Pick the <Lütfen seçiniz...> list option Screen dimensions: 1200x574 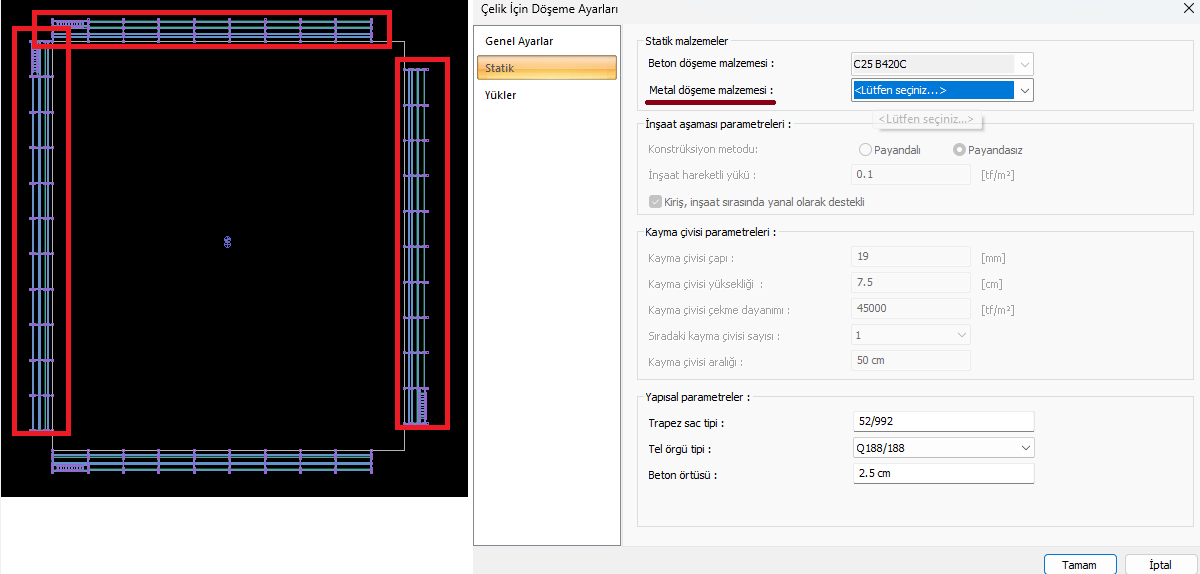coord(925,119)
